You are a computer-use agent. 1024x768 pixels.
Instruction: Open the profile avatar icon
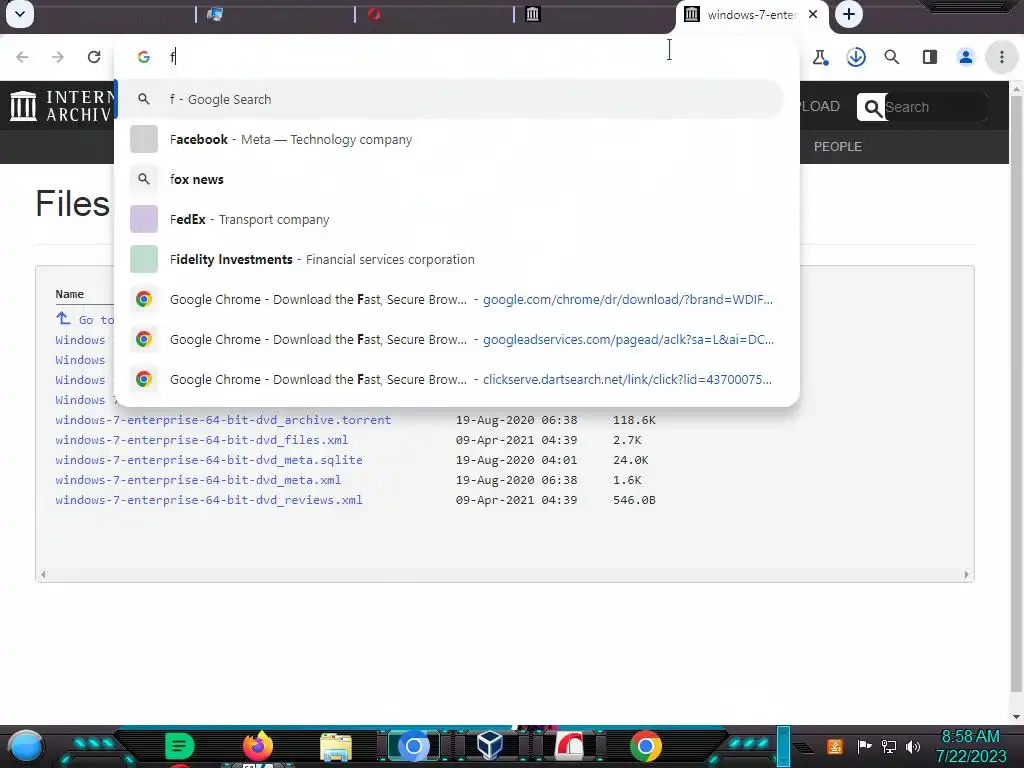pos(966,57)
